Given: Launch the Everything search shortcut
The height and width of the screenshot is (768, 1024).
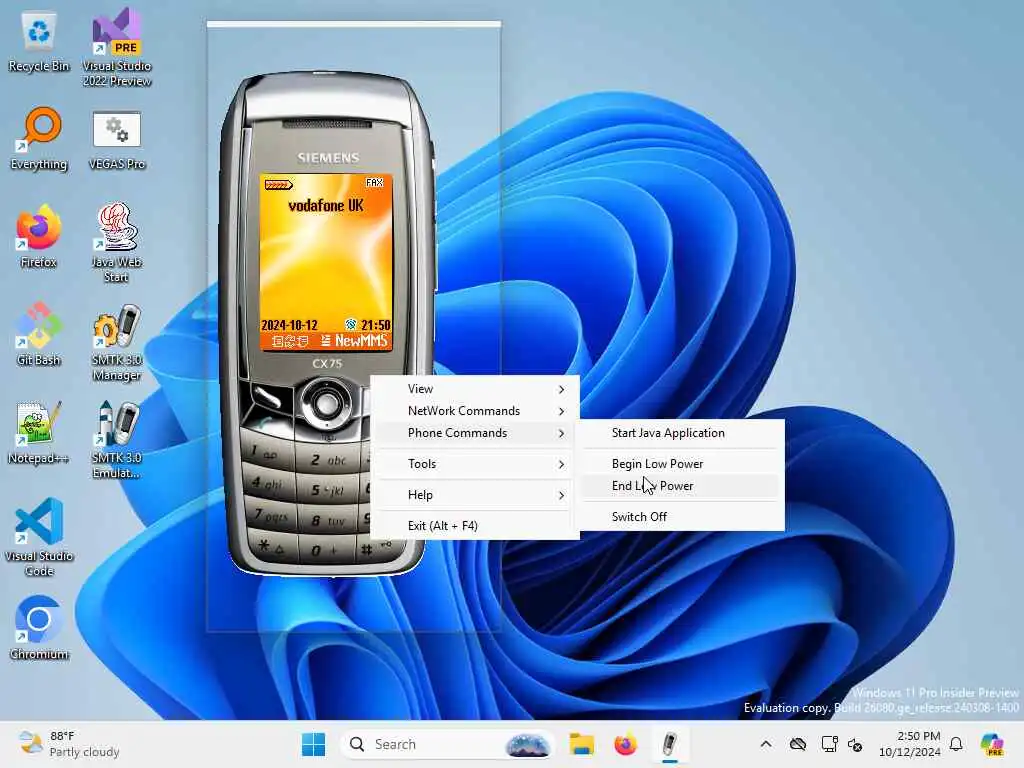Looking at the screenshot, I should (x=39, y=139).
